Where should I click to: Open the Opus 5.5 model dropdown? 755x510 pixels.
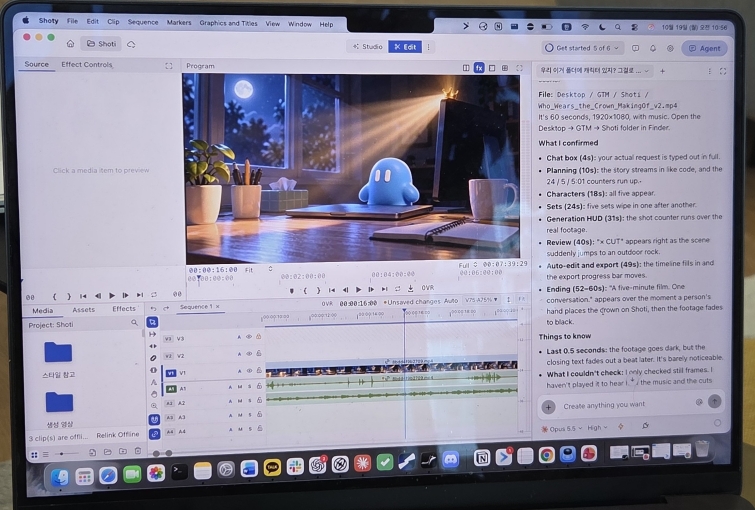(562, 428)
